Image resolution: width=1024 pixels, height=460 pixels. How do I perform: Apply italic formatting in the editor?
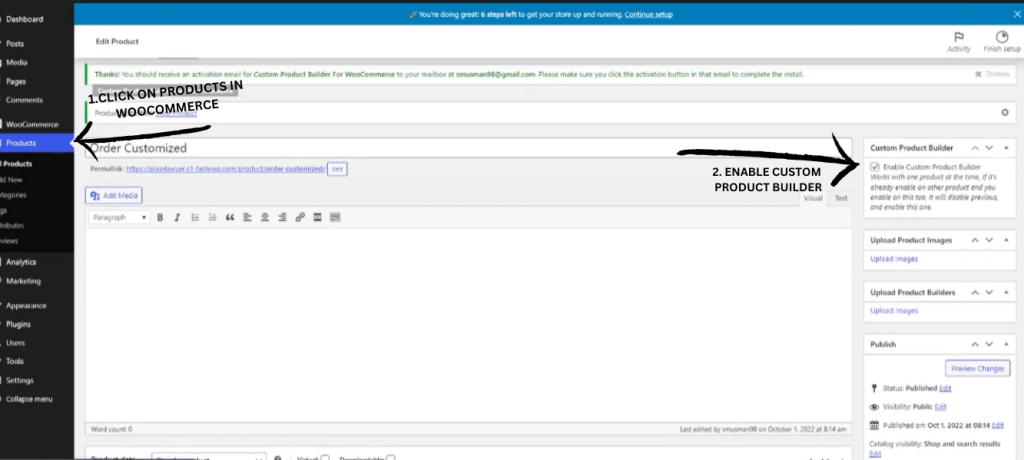coord(177,218)
